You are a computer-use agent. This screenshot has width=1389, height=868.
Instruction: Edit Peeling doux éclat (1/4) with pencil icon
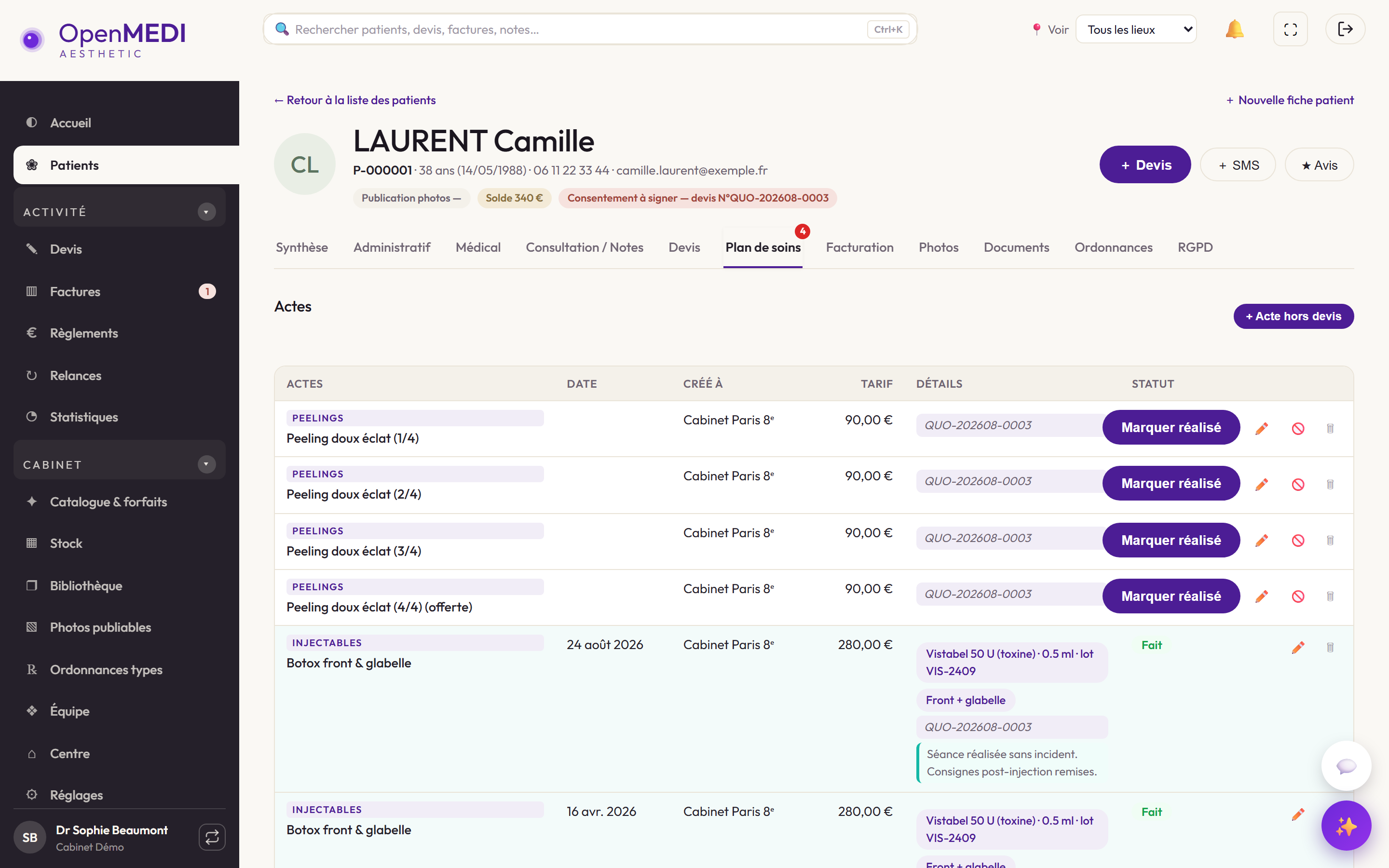1262,428
